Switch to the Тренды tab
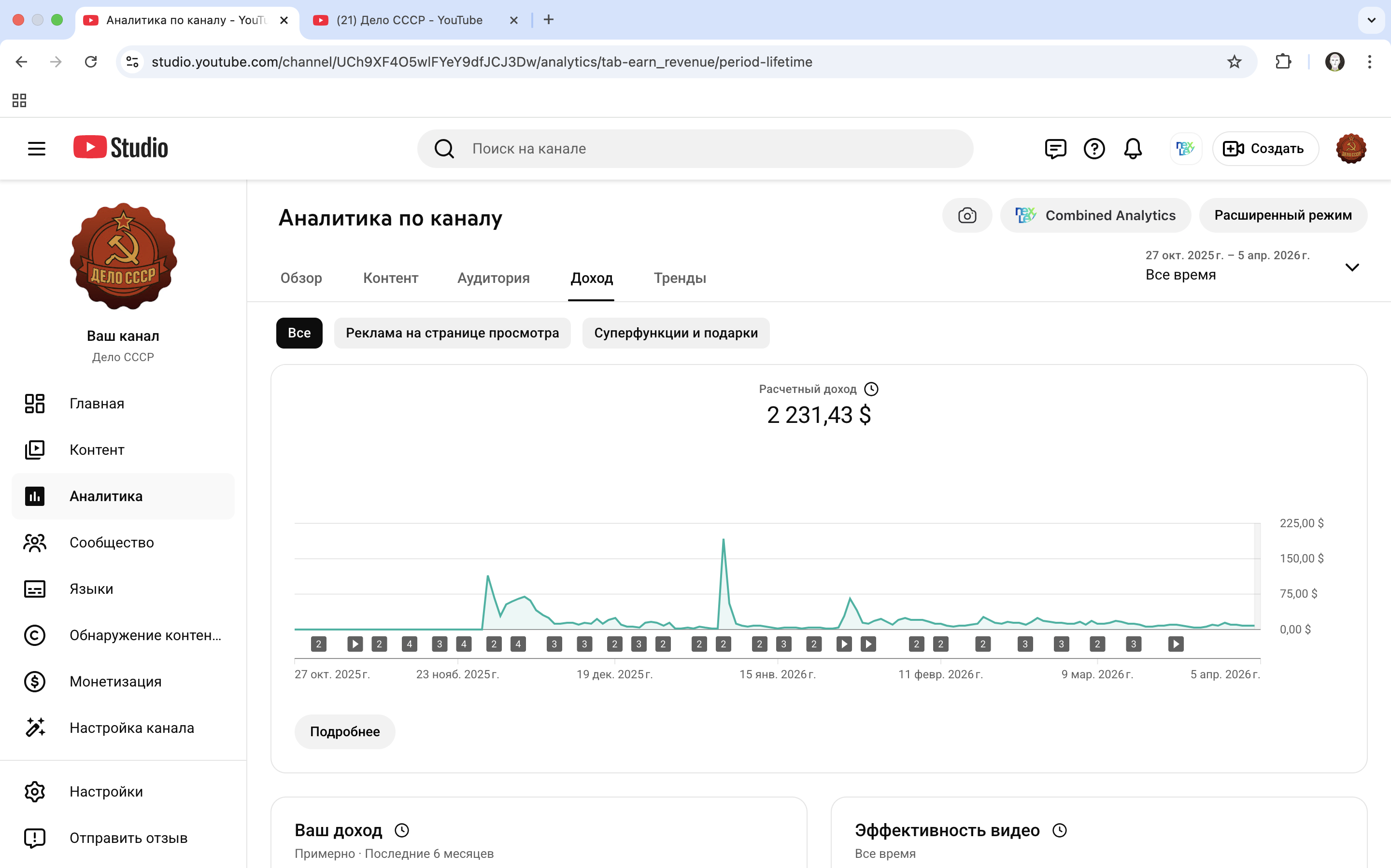This screenshot has width=1391, height=868. pyautogui.click(x=680, y=278)
